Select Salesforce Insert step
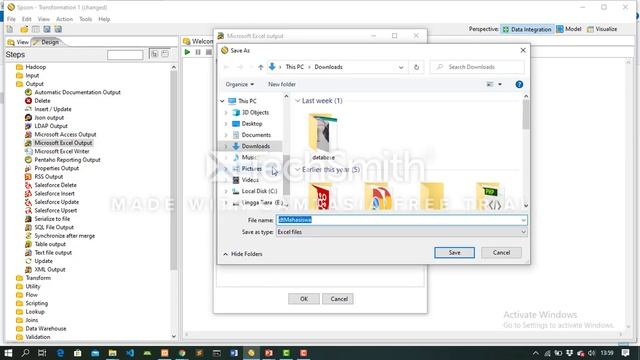Image resolution: width=640 pixels, height=360 pixels. (x=54, y=193)
